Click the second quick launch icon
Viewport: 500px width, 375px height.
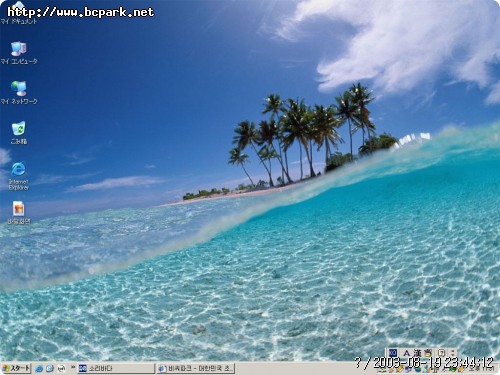tap(50, 369)
